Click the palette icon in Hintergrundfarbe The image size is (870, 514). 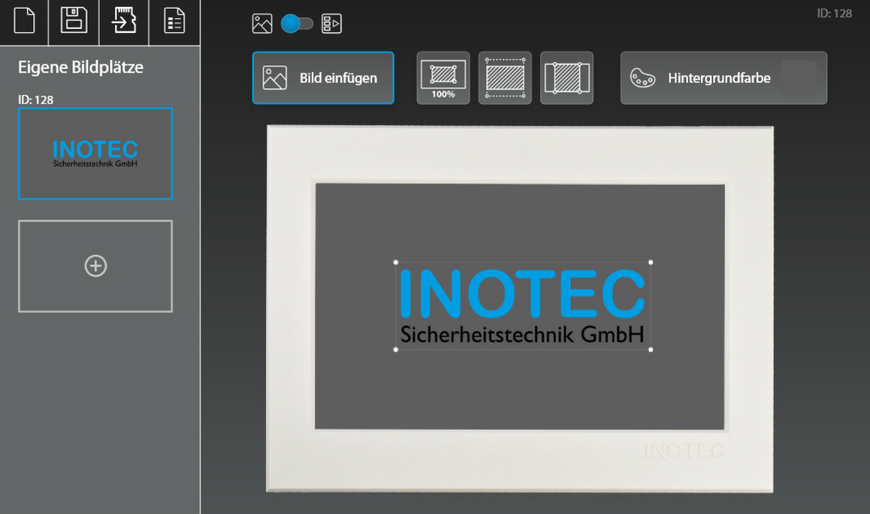click(x=643, y=78)
